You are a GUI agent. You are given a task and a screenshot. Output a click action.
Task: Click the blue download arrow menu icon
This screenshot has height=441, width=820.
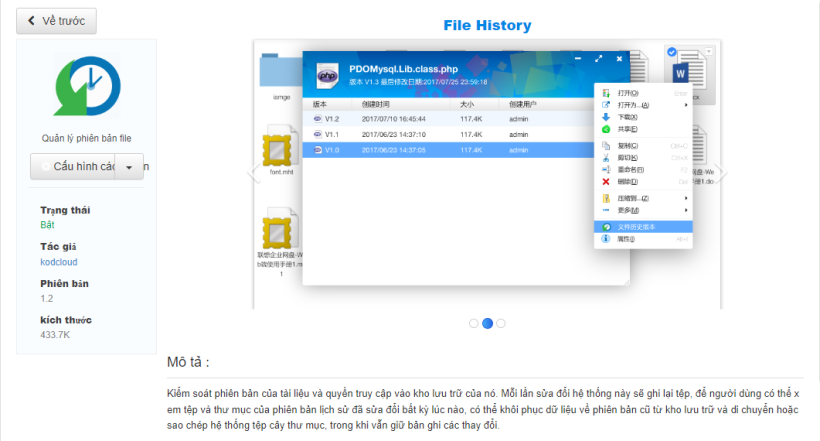click(606, 117)
